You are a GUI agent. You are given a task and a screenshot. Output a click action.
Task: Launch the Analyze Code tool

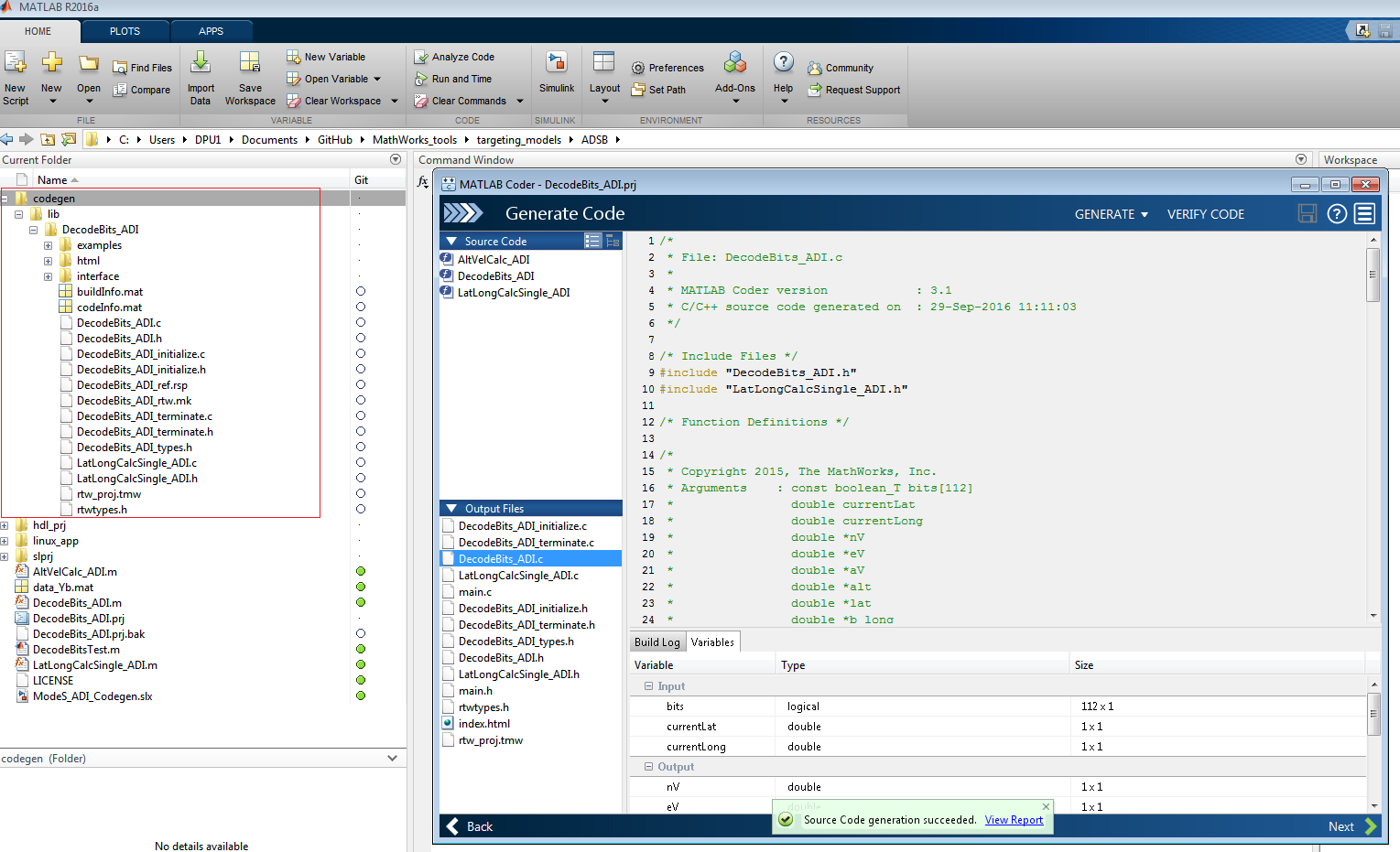[x=454, y=57]
